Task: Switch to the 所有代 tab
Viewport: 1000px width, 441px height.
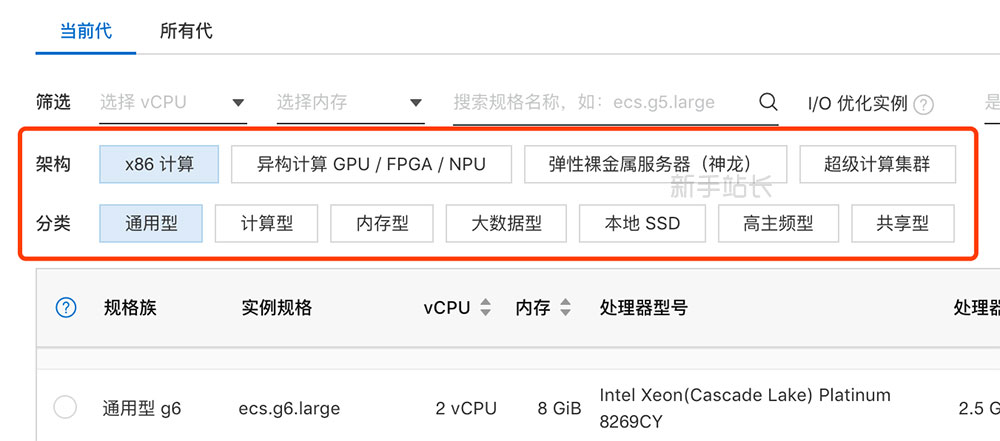Action: (186, 31)
